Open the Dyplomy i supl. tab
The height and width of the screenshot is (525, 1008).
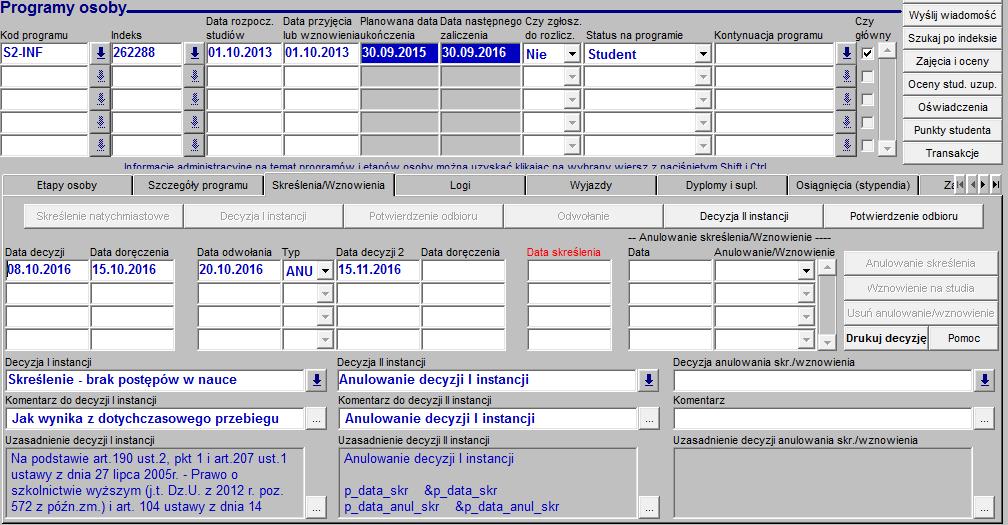[722, 185]
